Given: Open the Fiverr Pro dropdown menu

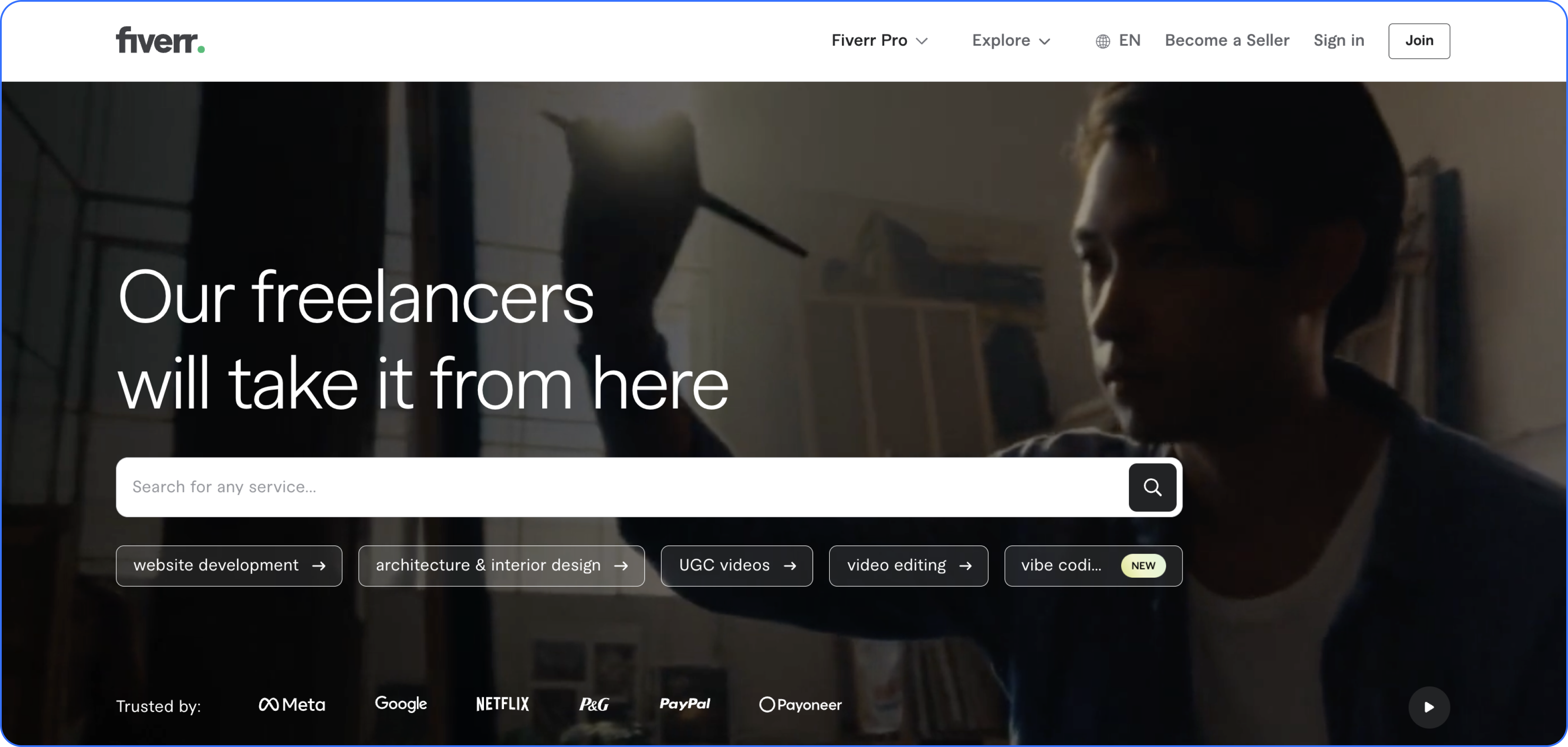Looking at the screenshot, I should (x=879, y=41).
